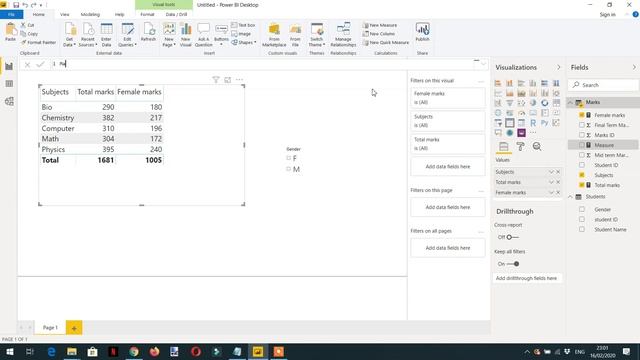
Task: Import a custom visual From File
Action: coord(295,34)
